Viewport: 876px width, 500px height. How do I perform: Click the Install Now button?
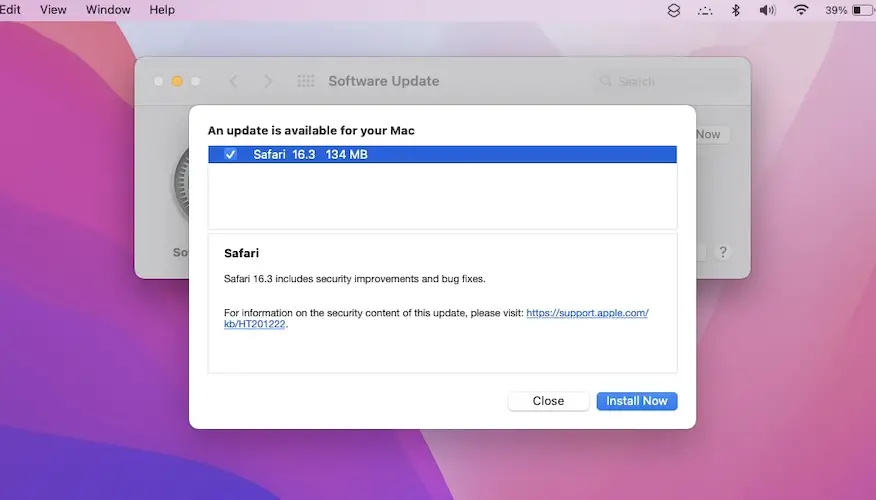(637, 401)
